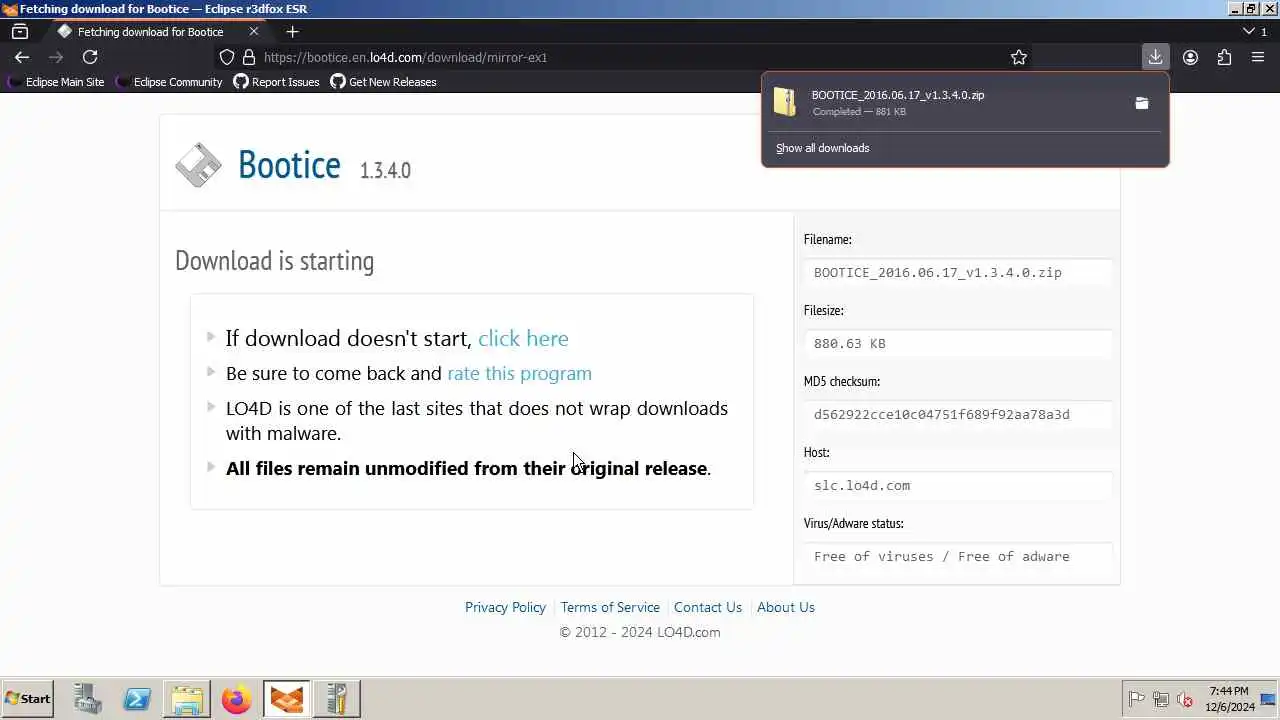
Task: Expand the list all tabs chevron
Action: coord(1248,31)
